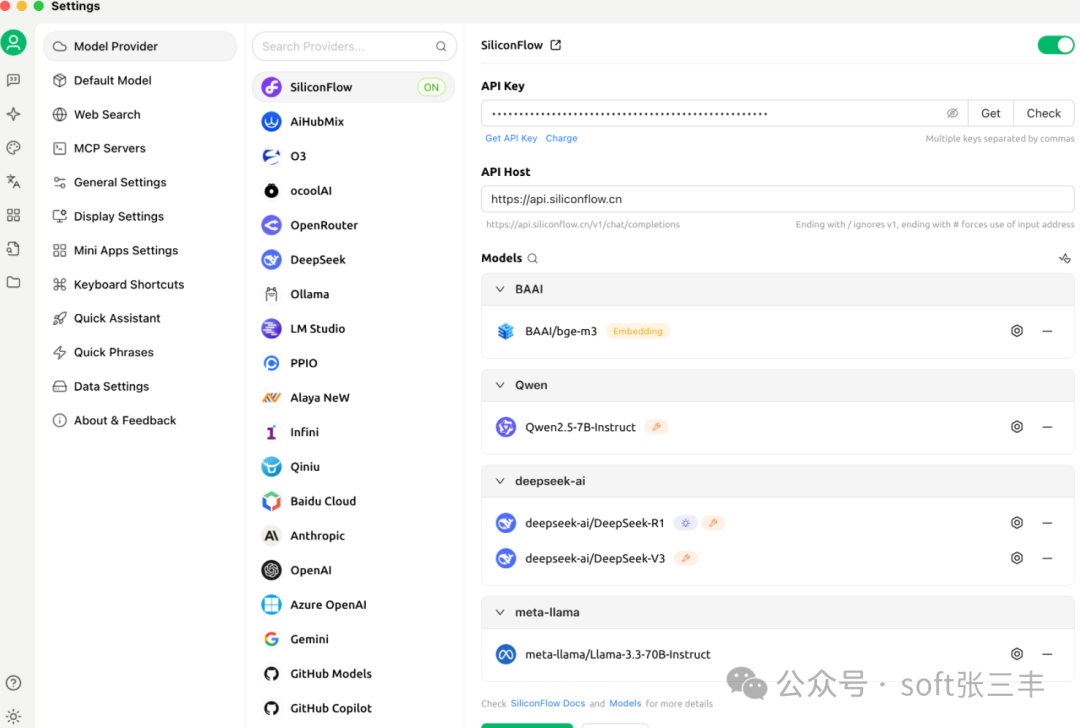This screenshot has height=728, width=1080.
Task: Open the SiliconFlow Docs link
Action: pyautogui.click(x=547, y=703)
